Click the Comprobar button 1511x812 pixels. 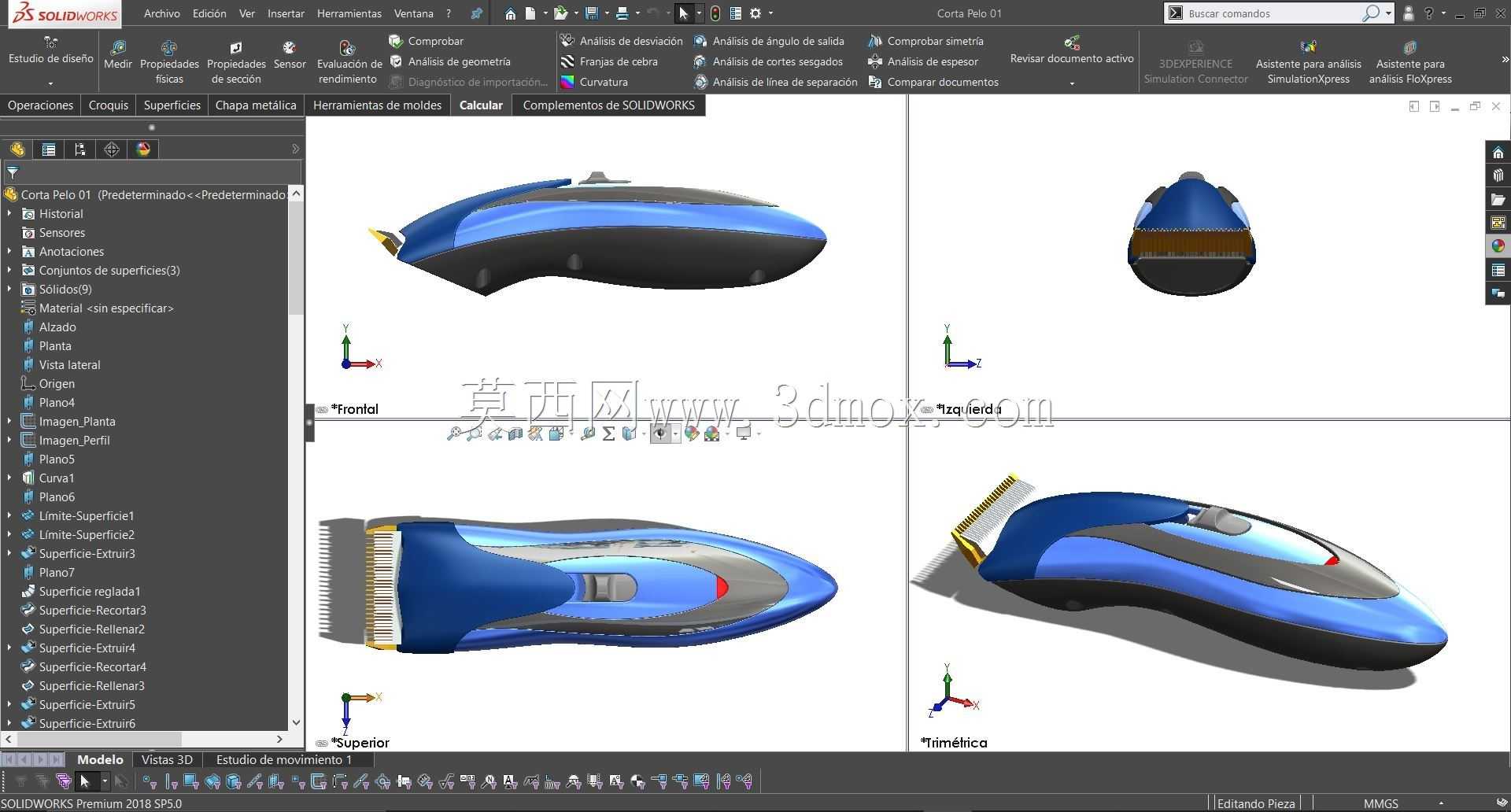[427, 41]
